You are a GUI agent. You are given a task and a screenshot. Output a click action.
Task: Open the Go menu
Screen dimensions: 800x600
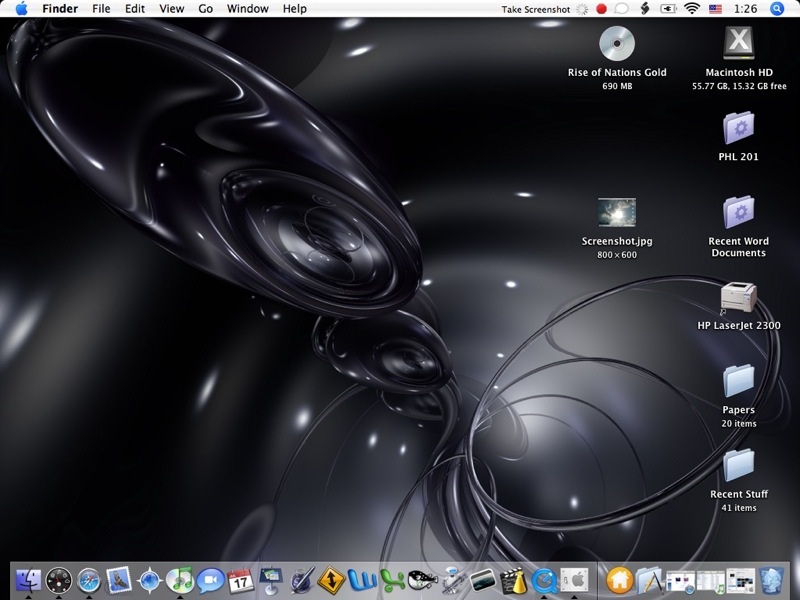pyautogui.click(x=205, y=9)
